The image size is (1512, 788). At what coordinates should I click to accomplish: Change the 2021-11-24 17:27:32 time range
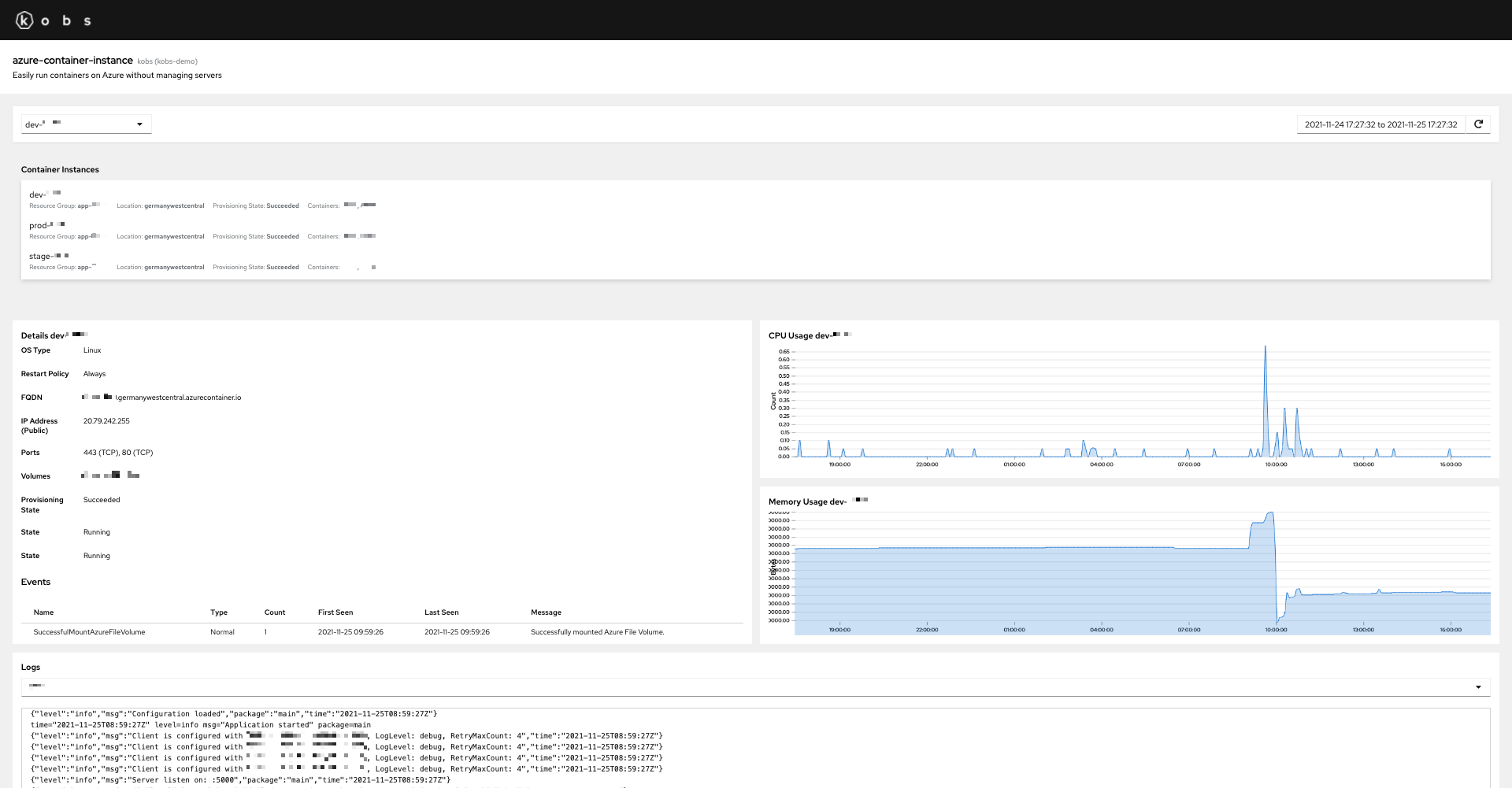(1380, 124)
